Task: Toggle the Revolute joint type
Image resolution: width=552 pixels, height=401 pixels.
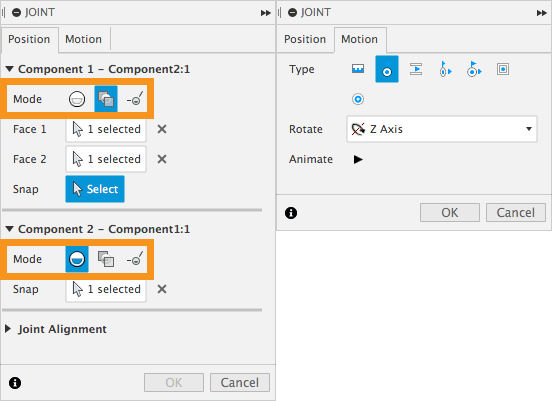Action: [x=387, y=69]
